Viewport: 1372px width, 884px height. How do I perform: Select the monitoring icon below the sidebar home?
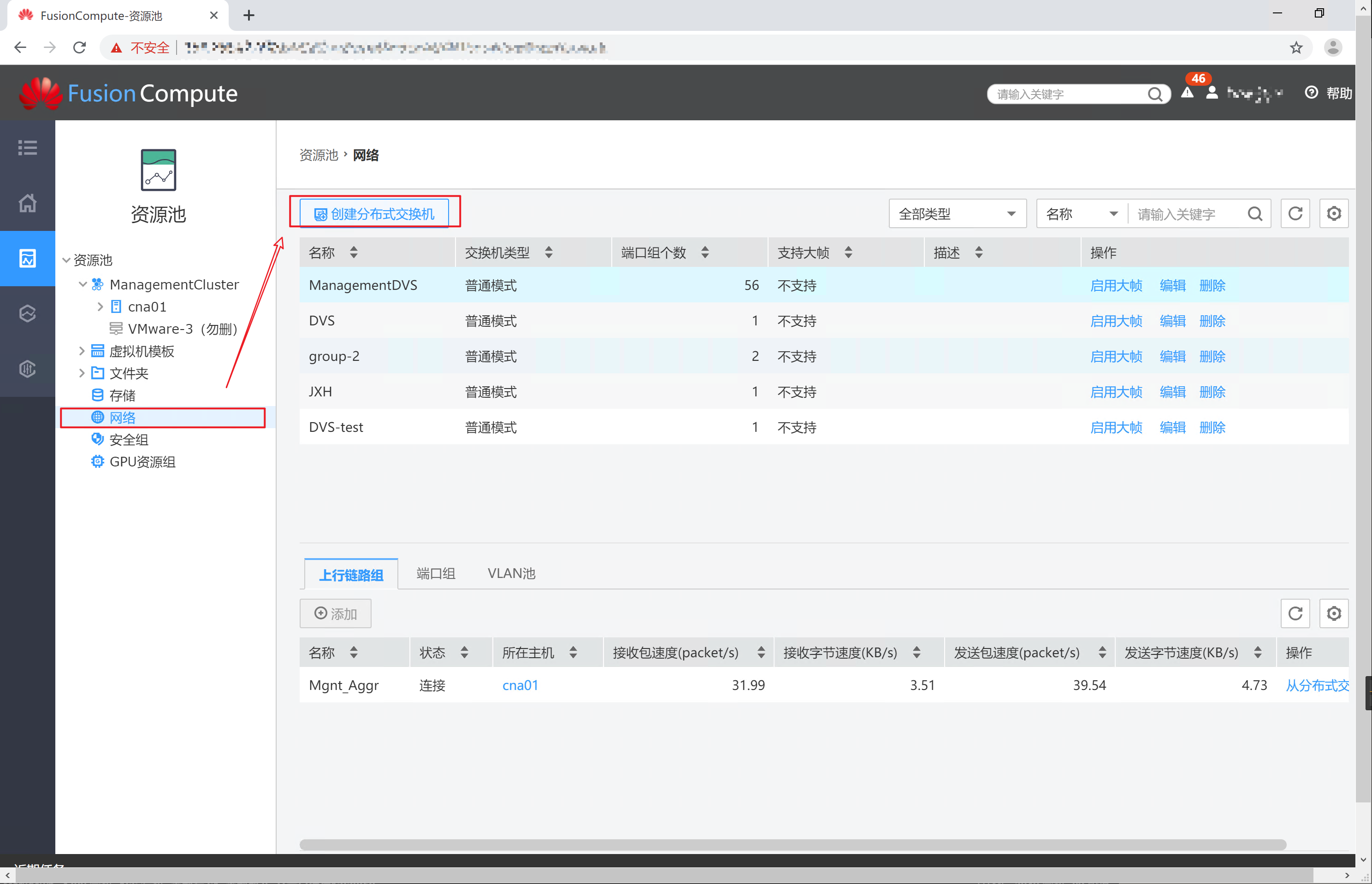27,258
